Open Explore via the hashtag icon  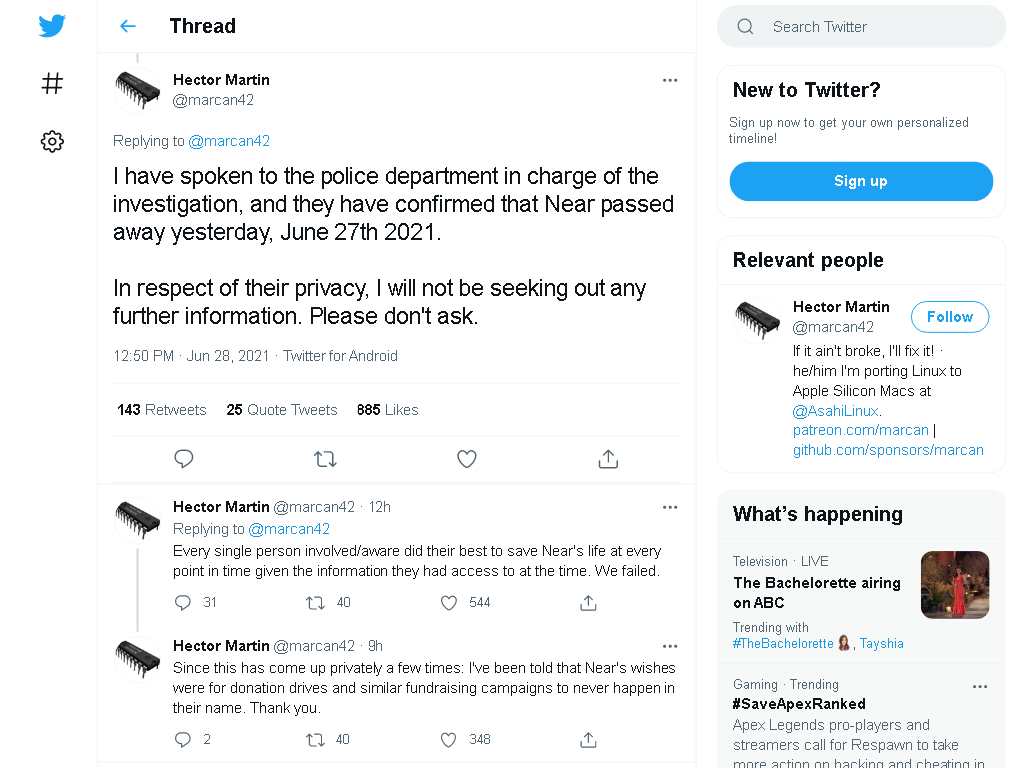[52, 84]
